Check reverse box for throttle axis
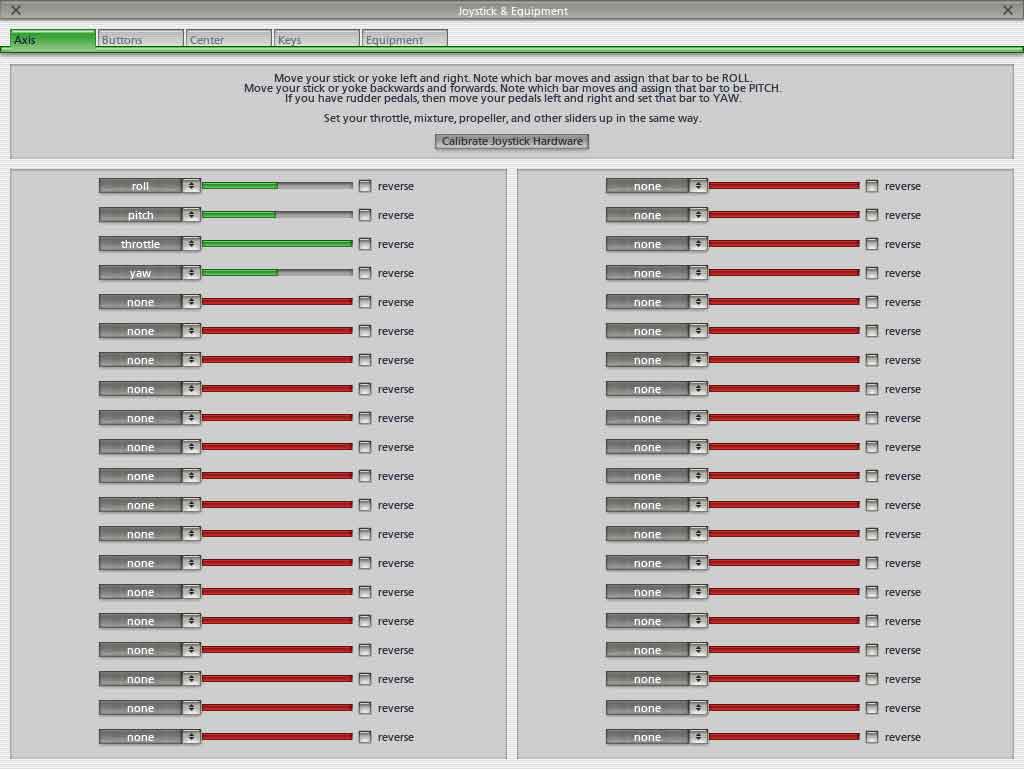Viewport: 1024px width, 769px height. click(365, 244)
